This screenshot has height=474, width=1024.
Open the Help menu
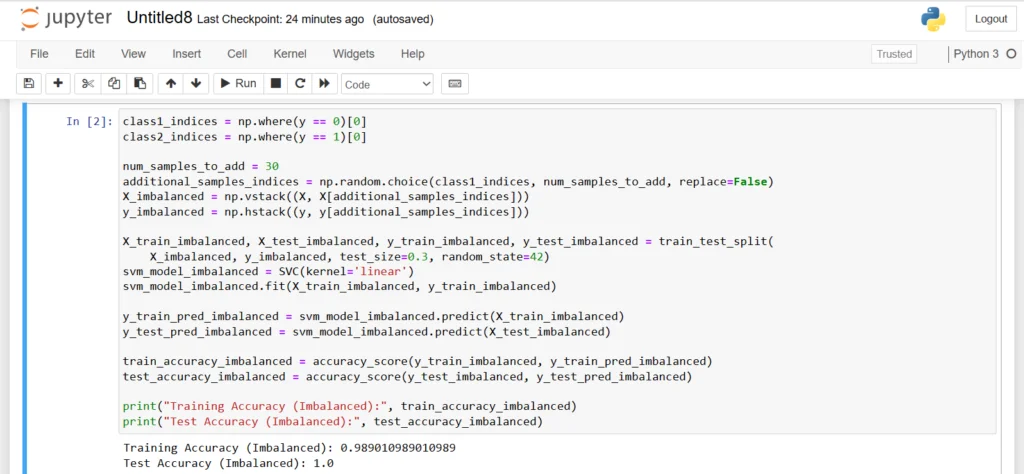pyautogui.click(x=413, y=54)
